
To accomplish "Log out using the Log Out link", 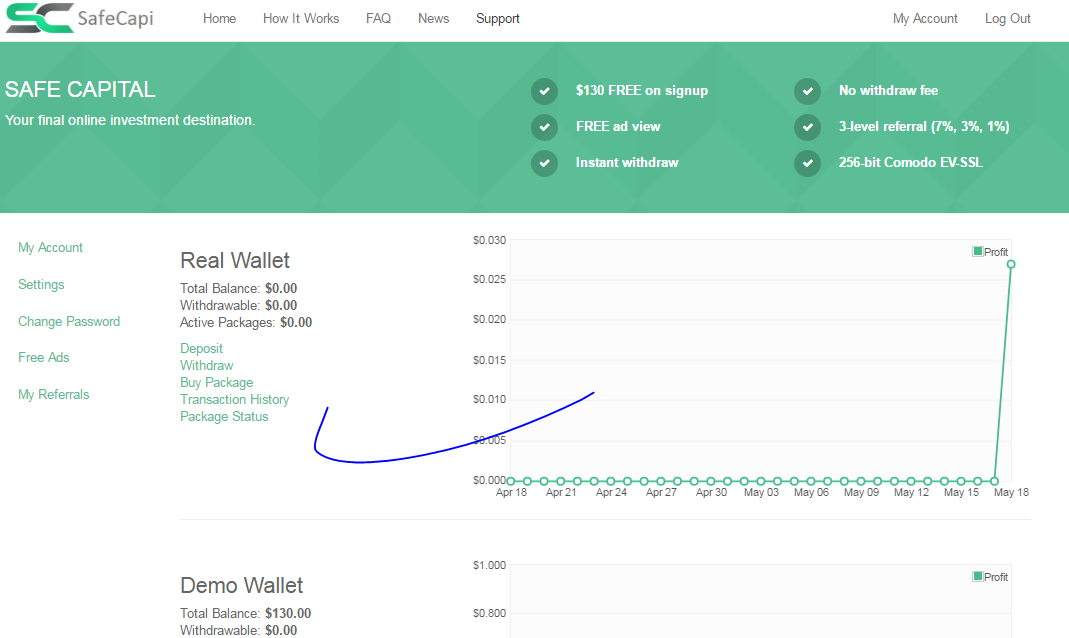I will 1007,19.
